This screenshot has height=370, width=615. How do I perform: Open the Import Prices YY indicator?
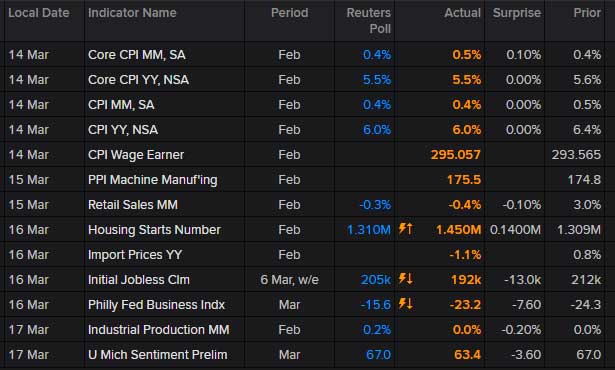(x=135, y=255)
